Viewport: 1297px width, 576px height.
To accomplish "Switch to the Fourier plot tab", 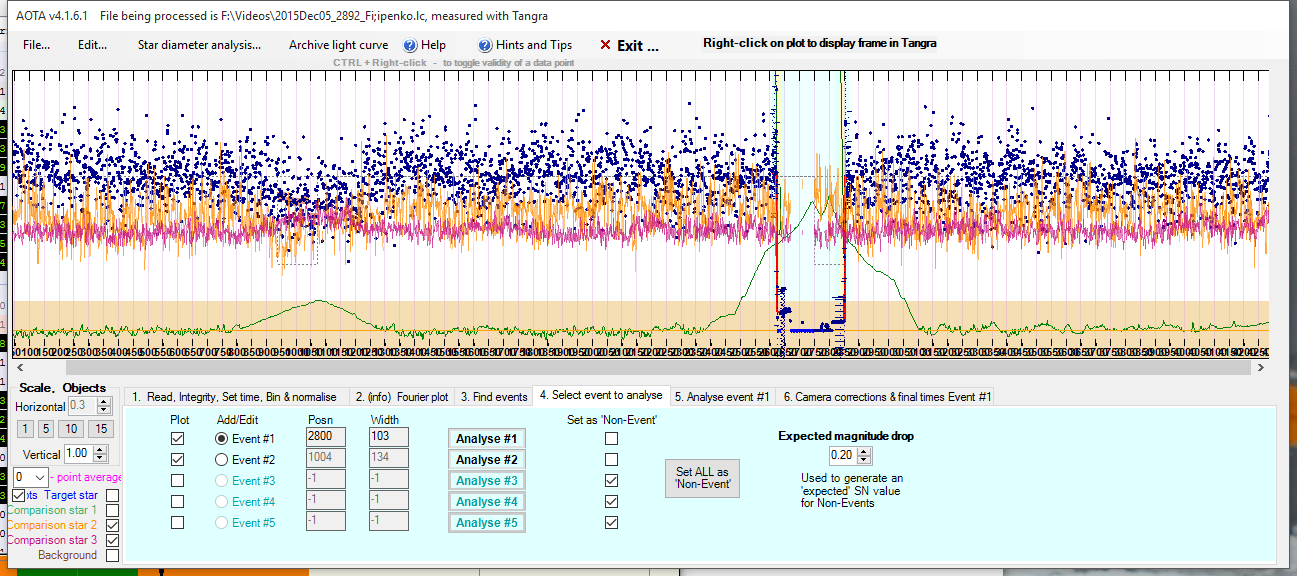I will click(x=402, y=397).
